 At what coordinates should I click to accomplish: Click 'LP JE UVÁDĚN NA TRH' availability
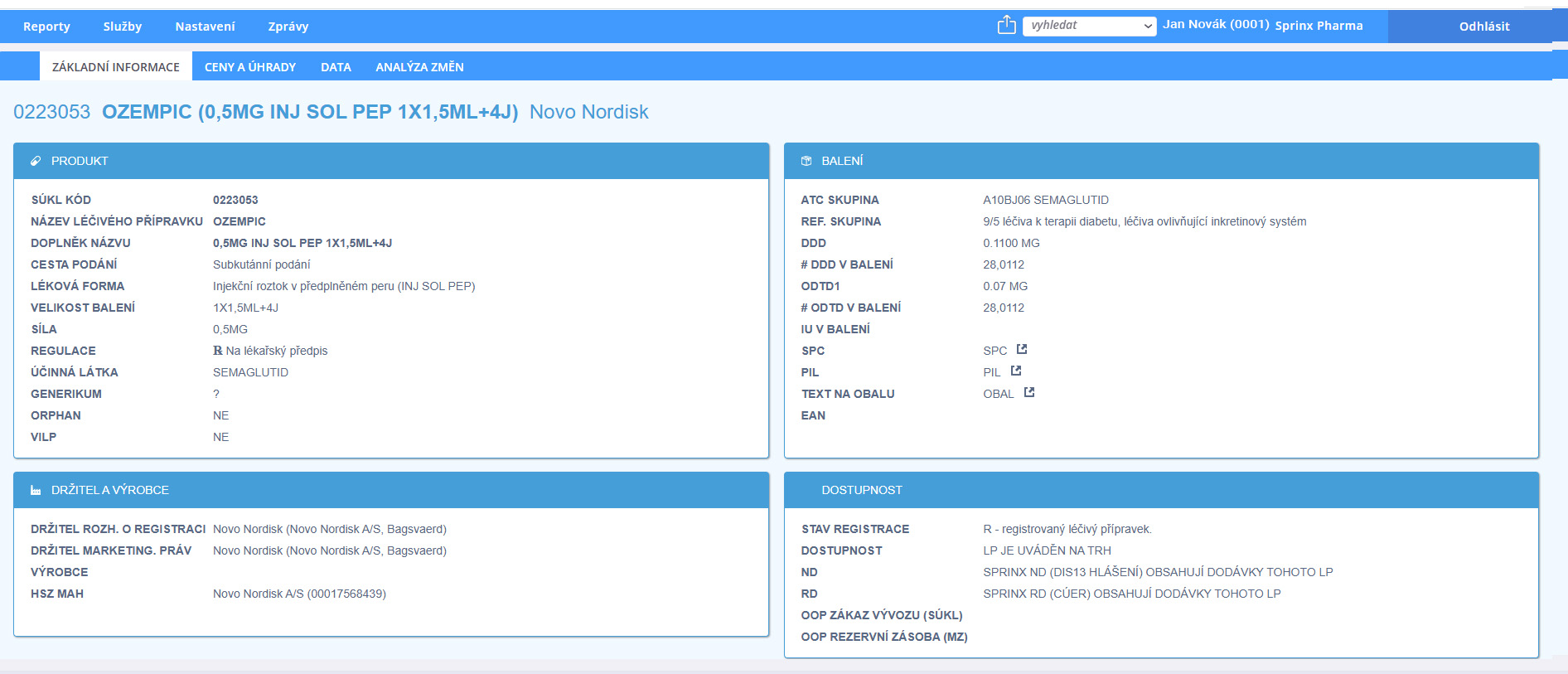click(x=1047, y=550)
